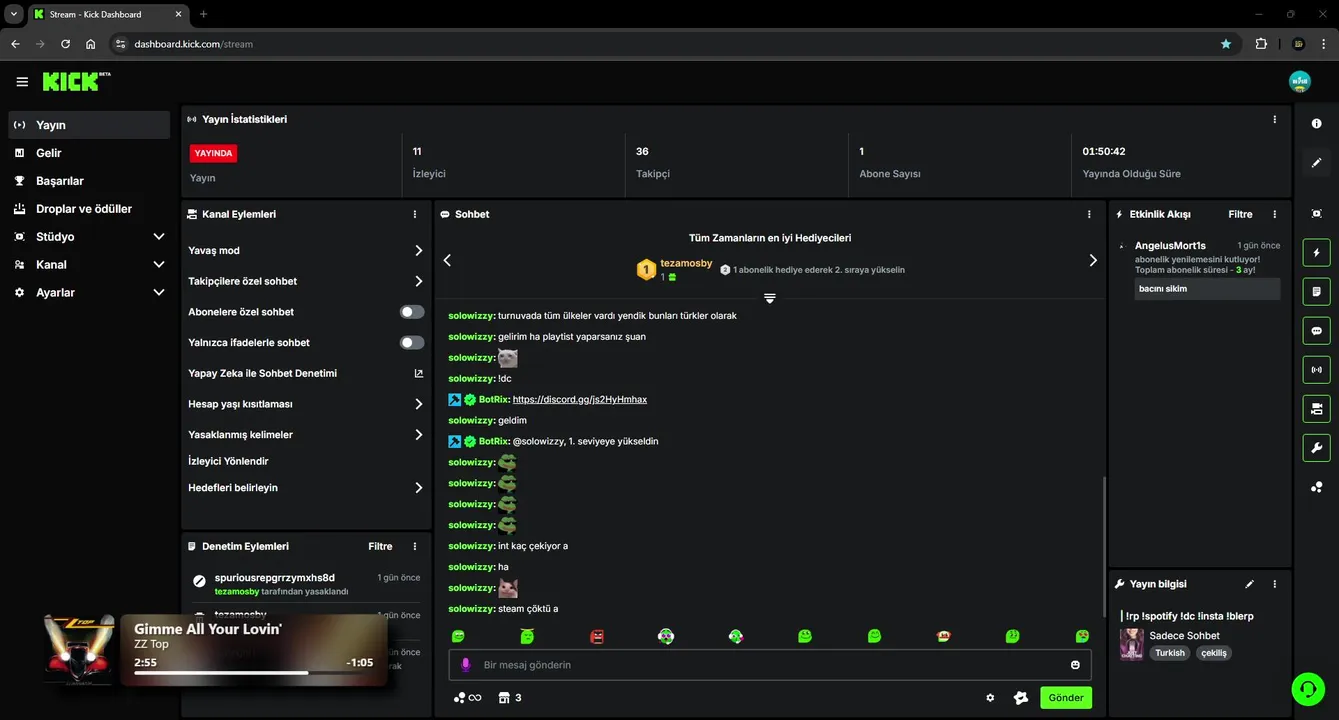Screen dimensions: 1339x720
Task: Go to Yayın in the sidebar
Action: click(89, 125)
